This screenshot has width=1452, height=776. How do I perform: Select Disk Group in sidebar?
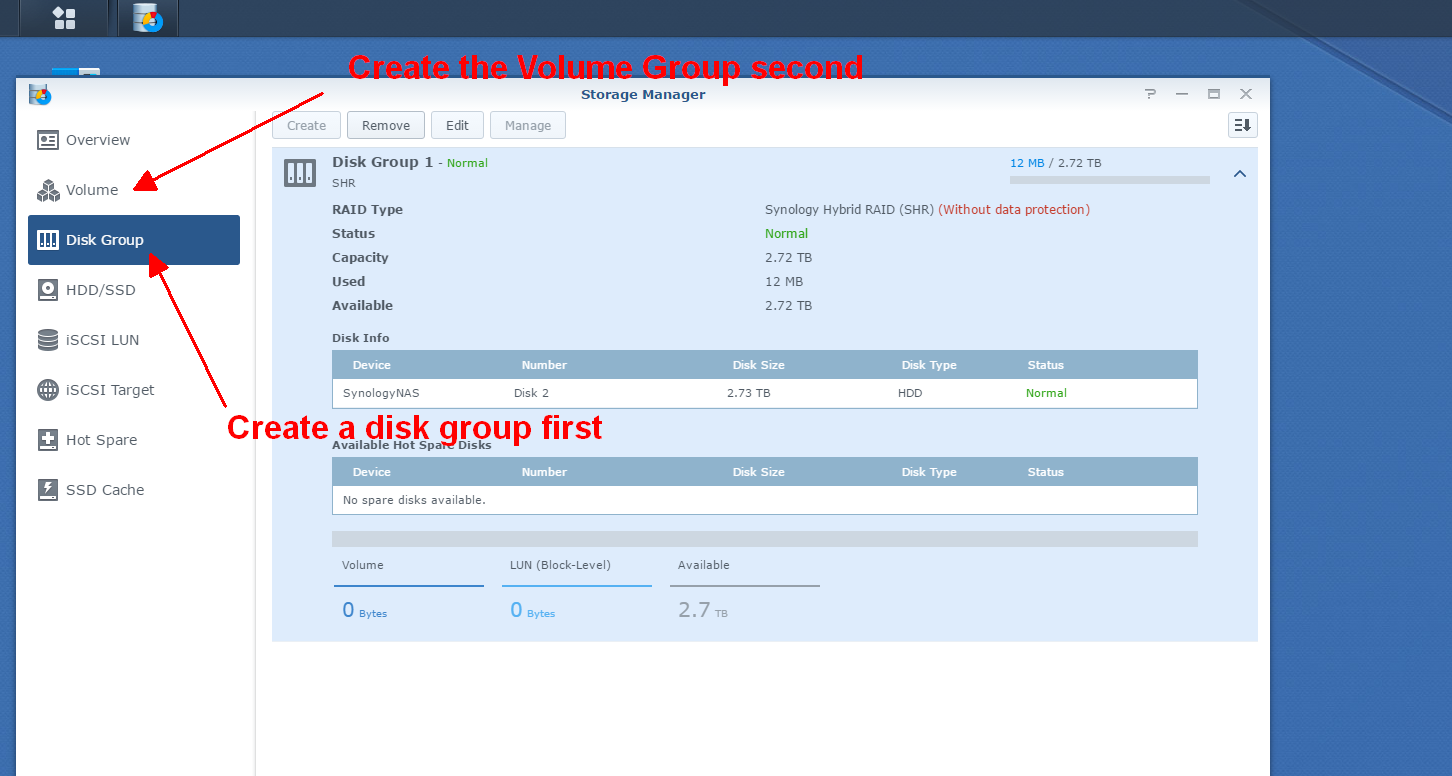pos(134,240)
